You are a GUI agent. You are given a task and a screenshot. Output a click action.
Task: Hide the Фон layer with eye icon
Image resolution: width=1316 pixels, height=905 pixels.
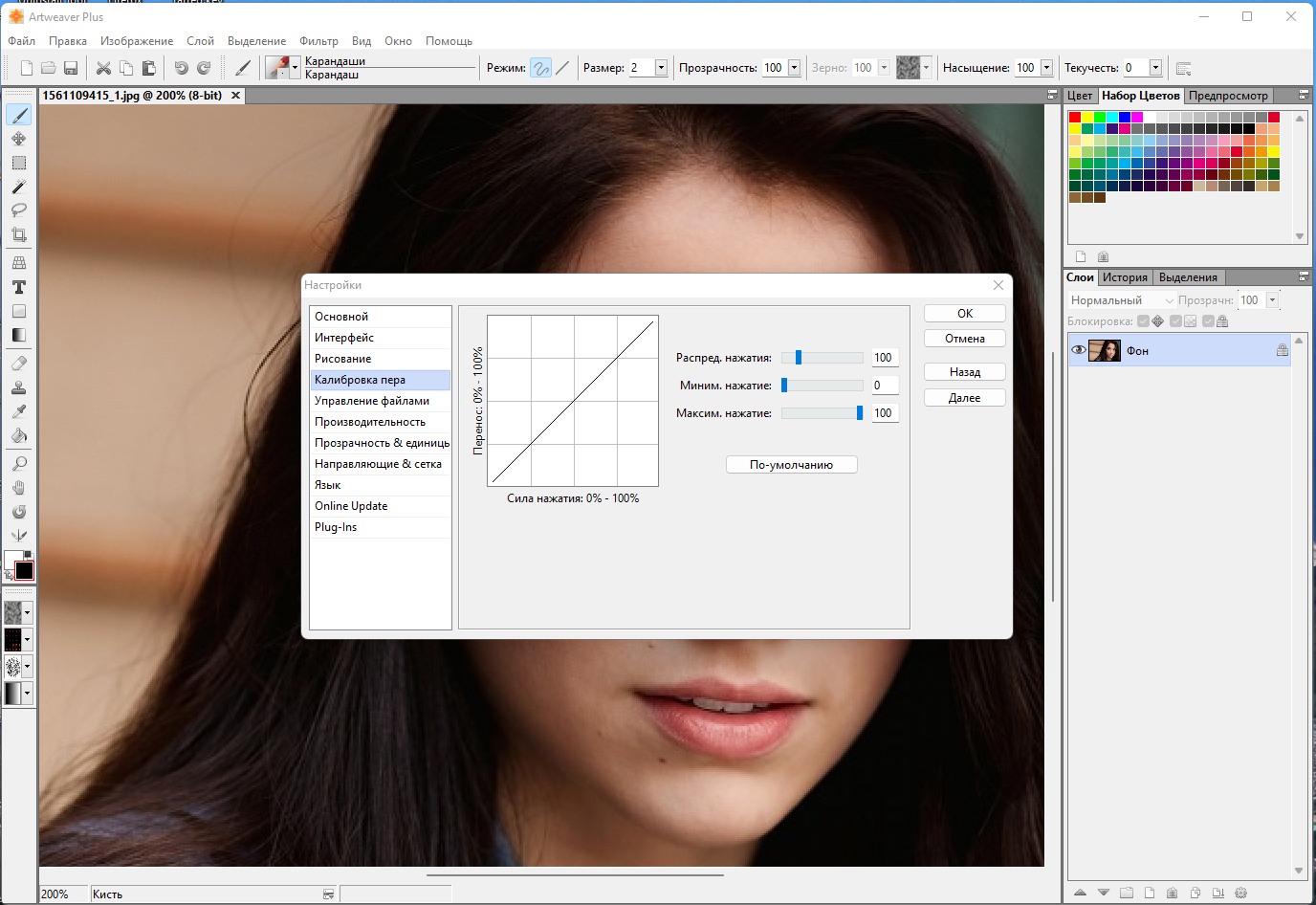1078,350
